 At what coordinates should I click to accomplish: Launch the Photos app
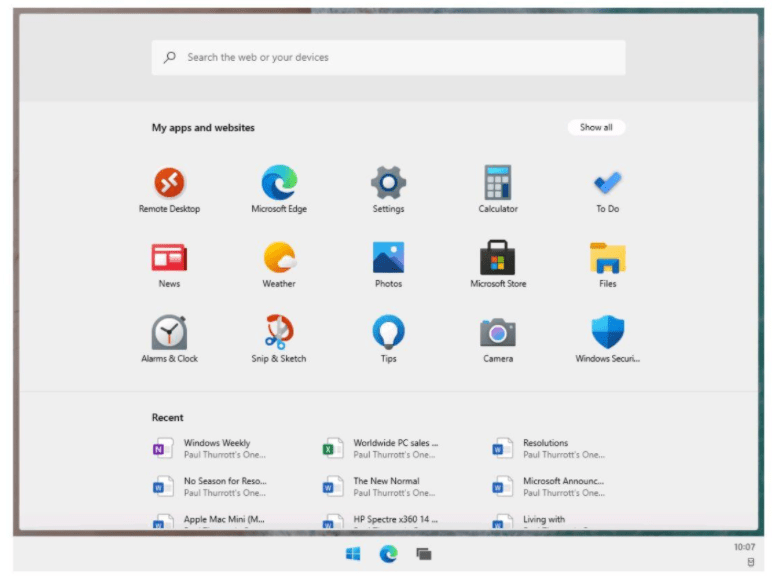pos(388,258)
